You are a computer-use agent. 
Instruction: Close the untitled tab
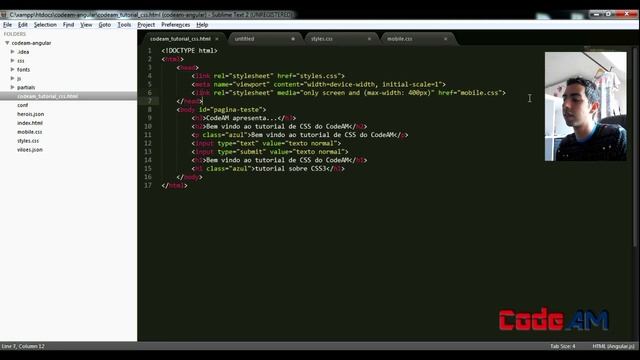293,39
